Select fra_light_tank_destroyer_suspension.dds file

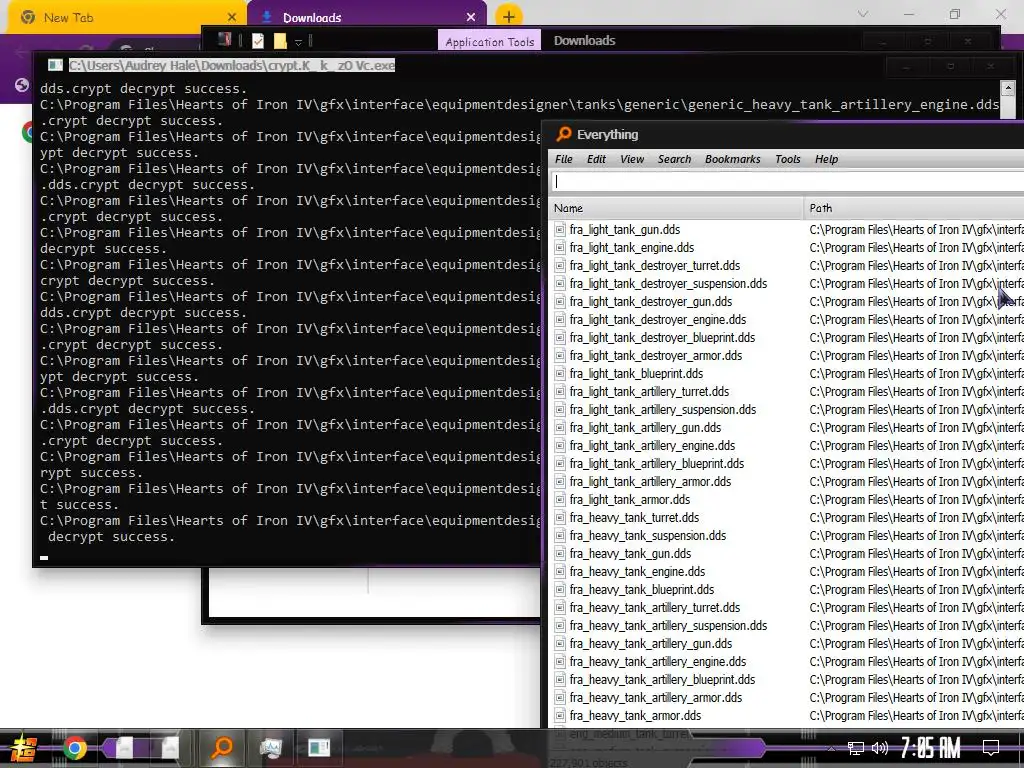668,283
